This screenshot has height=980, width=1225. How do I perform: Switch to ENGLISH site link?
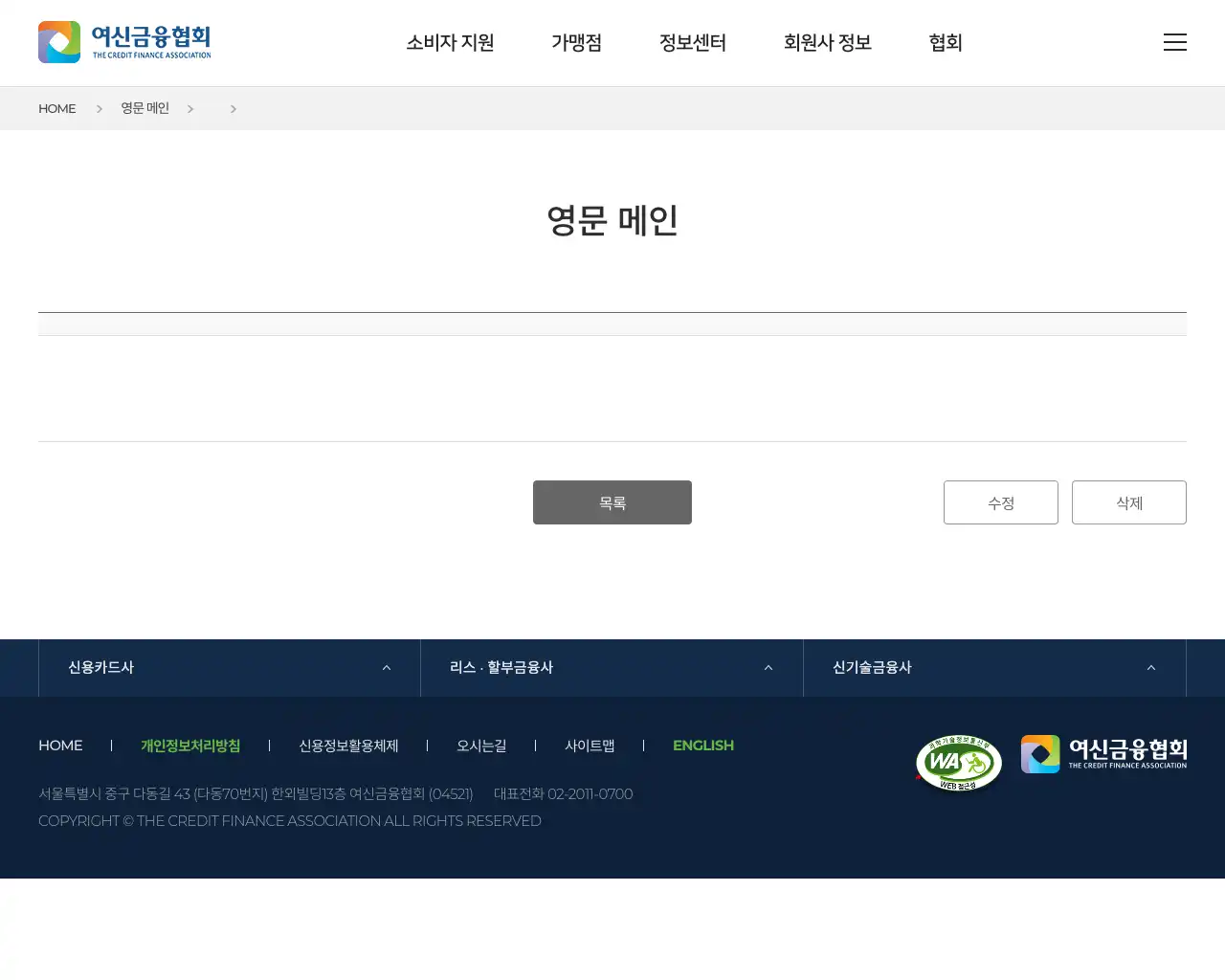(703, 746)
